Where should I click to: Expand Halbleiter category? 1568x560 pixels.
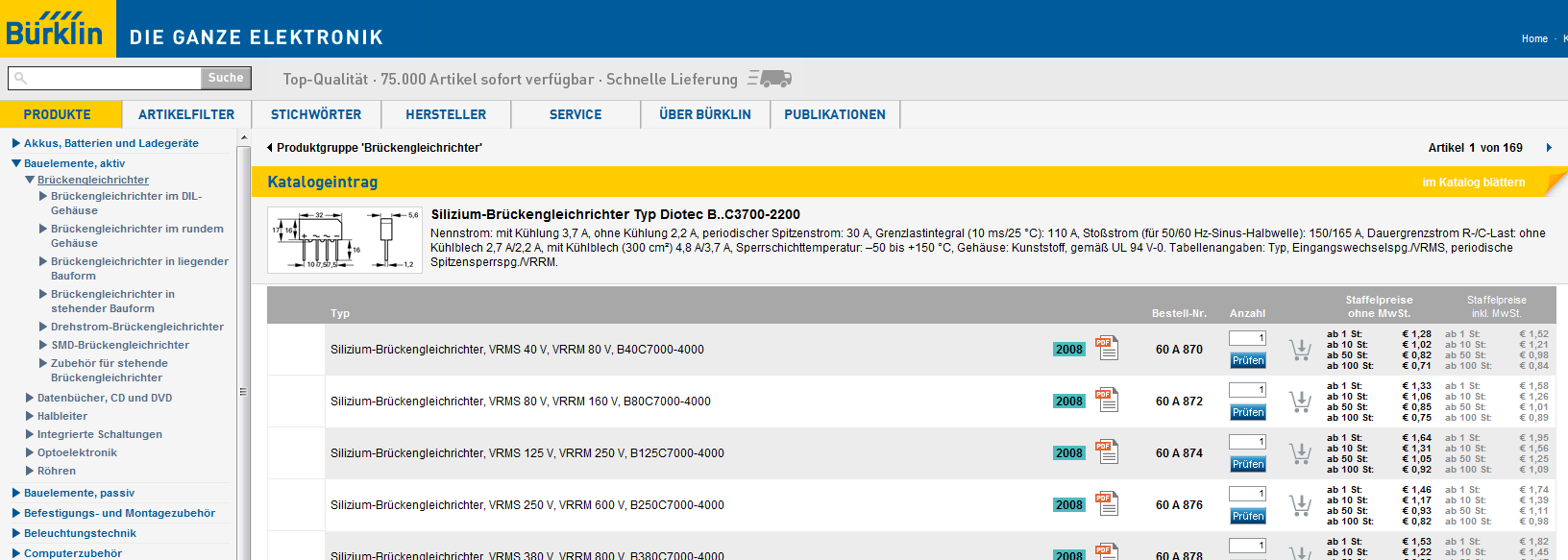pos(30,416)
